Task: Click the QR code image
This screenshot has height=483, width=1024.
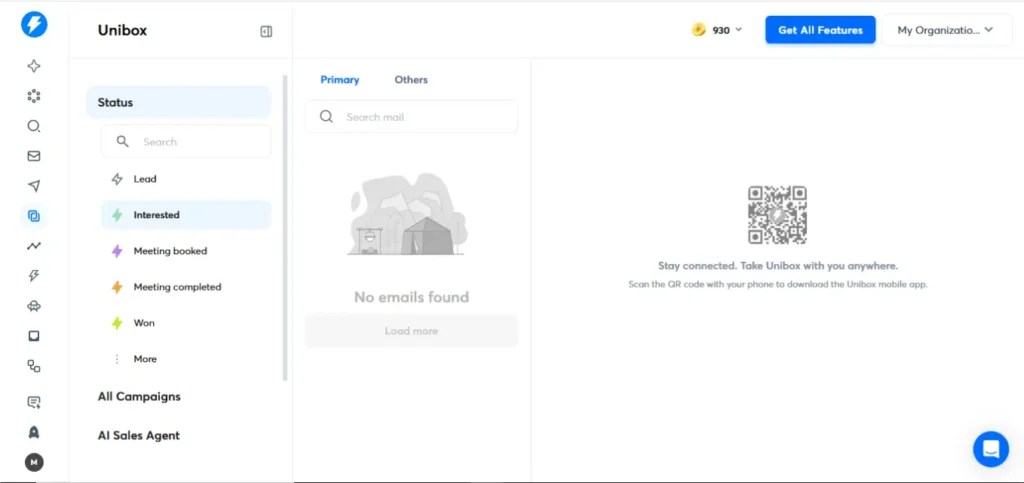Action: [777, 215]
